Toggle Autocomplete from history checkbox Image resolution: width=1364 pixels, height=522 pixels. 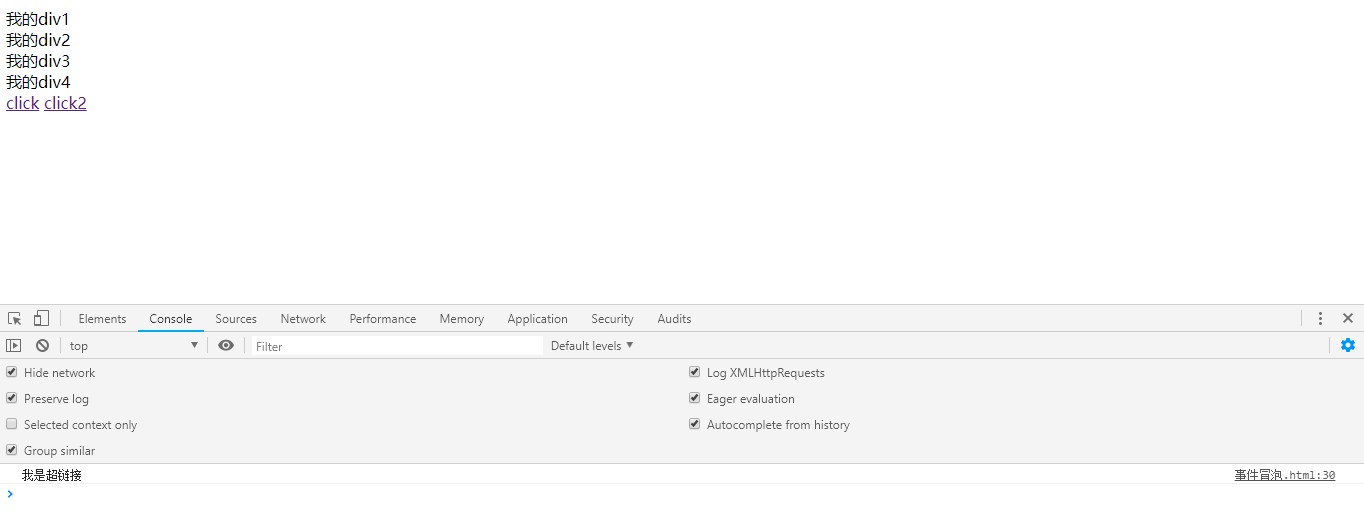pos(695,424)
